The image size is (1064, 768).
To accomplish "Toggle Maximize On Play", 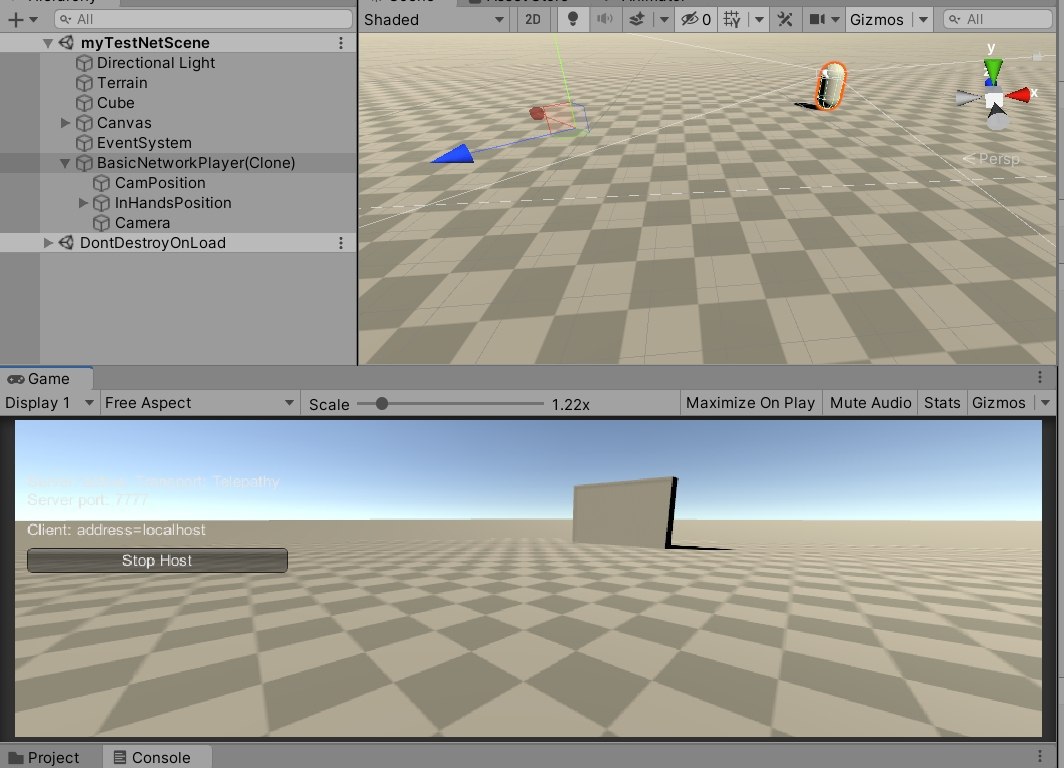I will coord(750,403).
